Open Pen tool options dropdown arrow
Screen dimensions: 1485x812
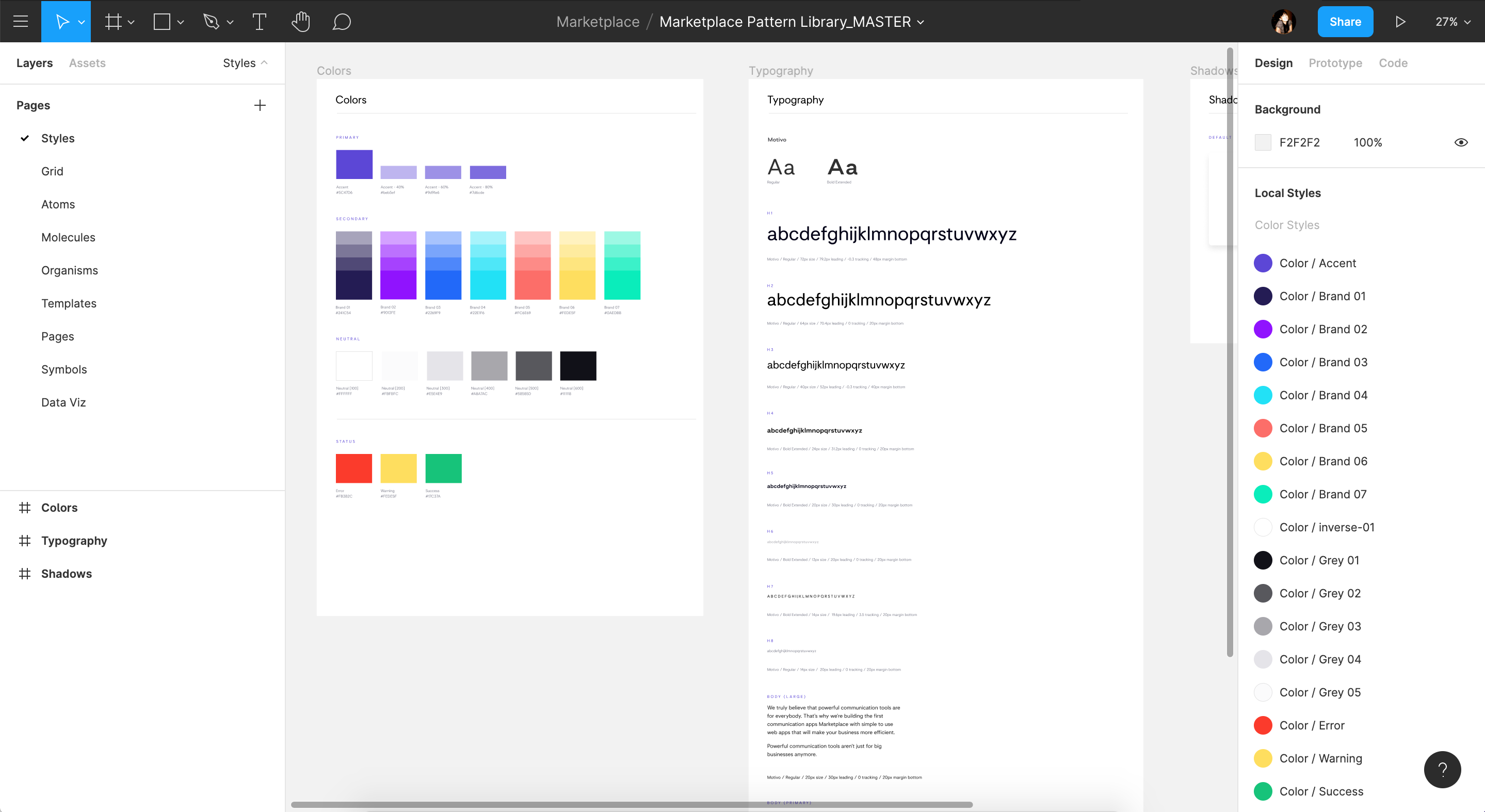coord(230,23)
